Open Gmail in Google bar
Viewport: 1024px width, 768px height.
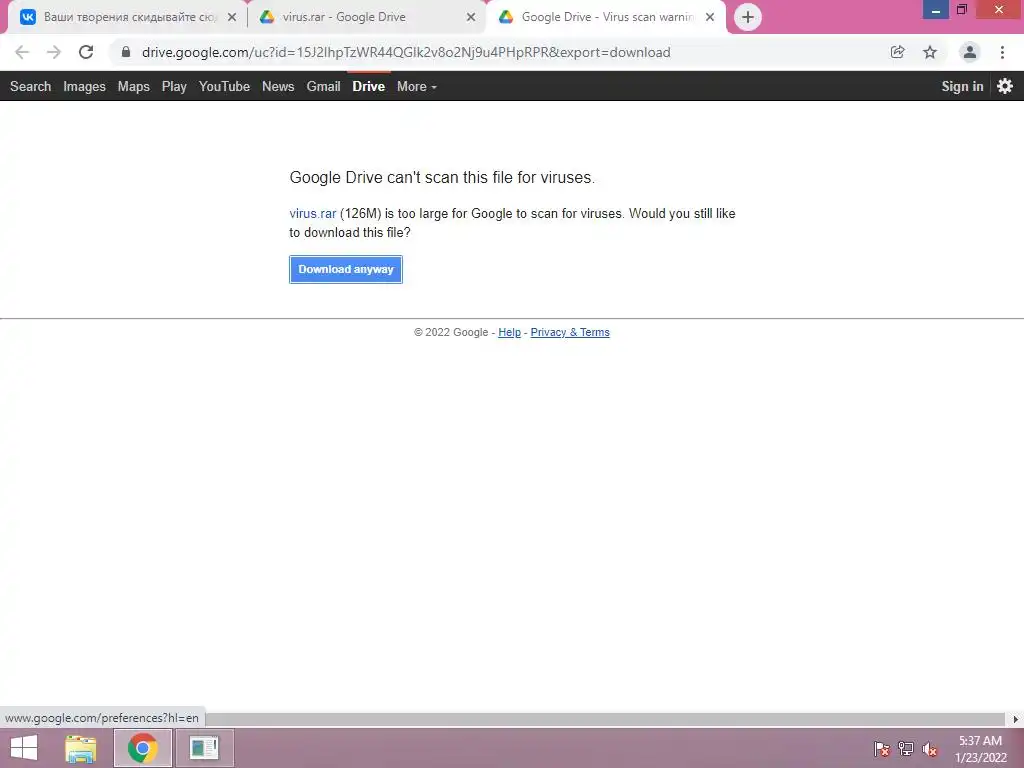(323, 86)
